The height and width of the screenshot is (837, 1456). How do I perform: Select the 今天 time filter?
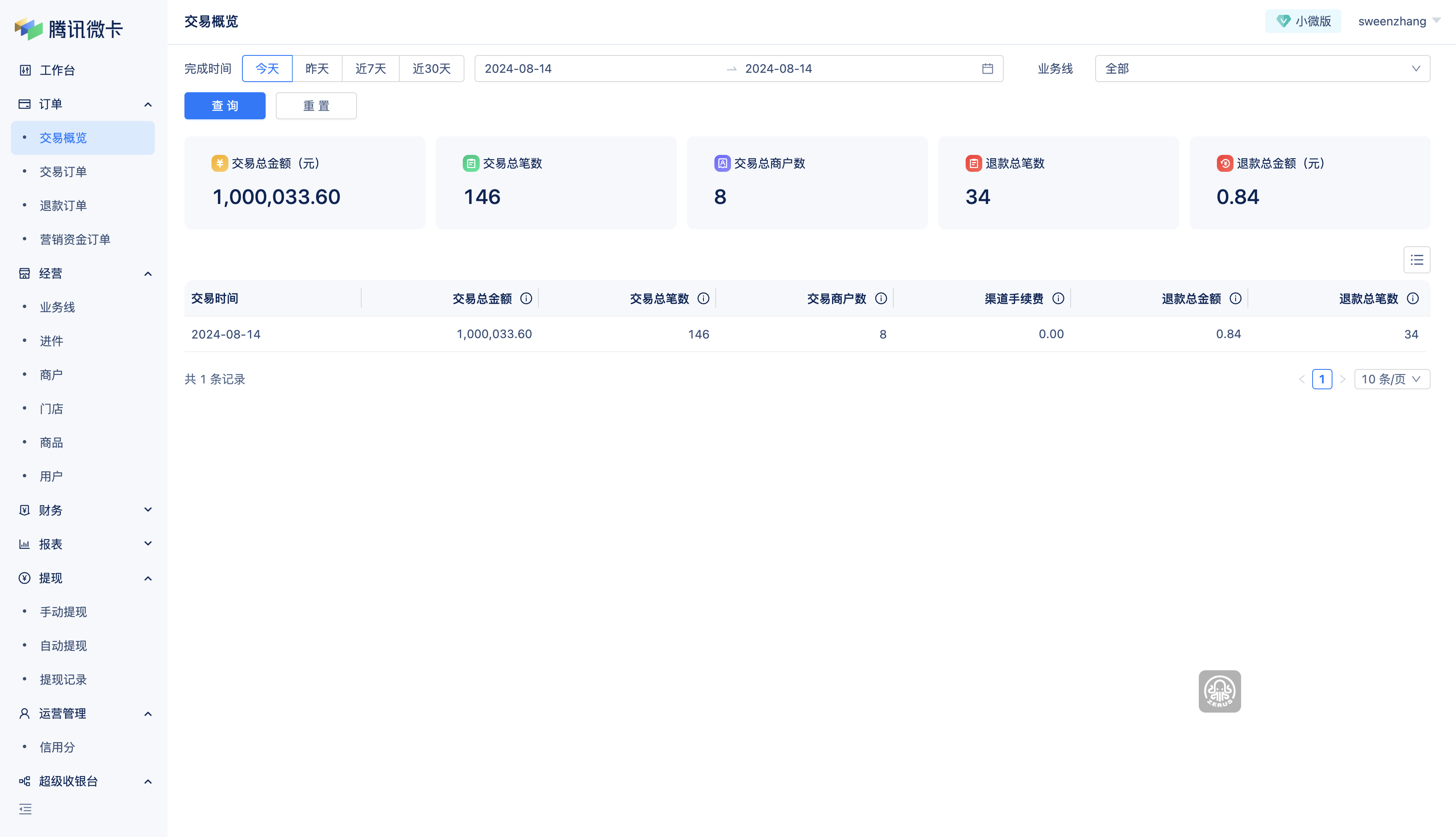click(x=267, y=69)
